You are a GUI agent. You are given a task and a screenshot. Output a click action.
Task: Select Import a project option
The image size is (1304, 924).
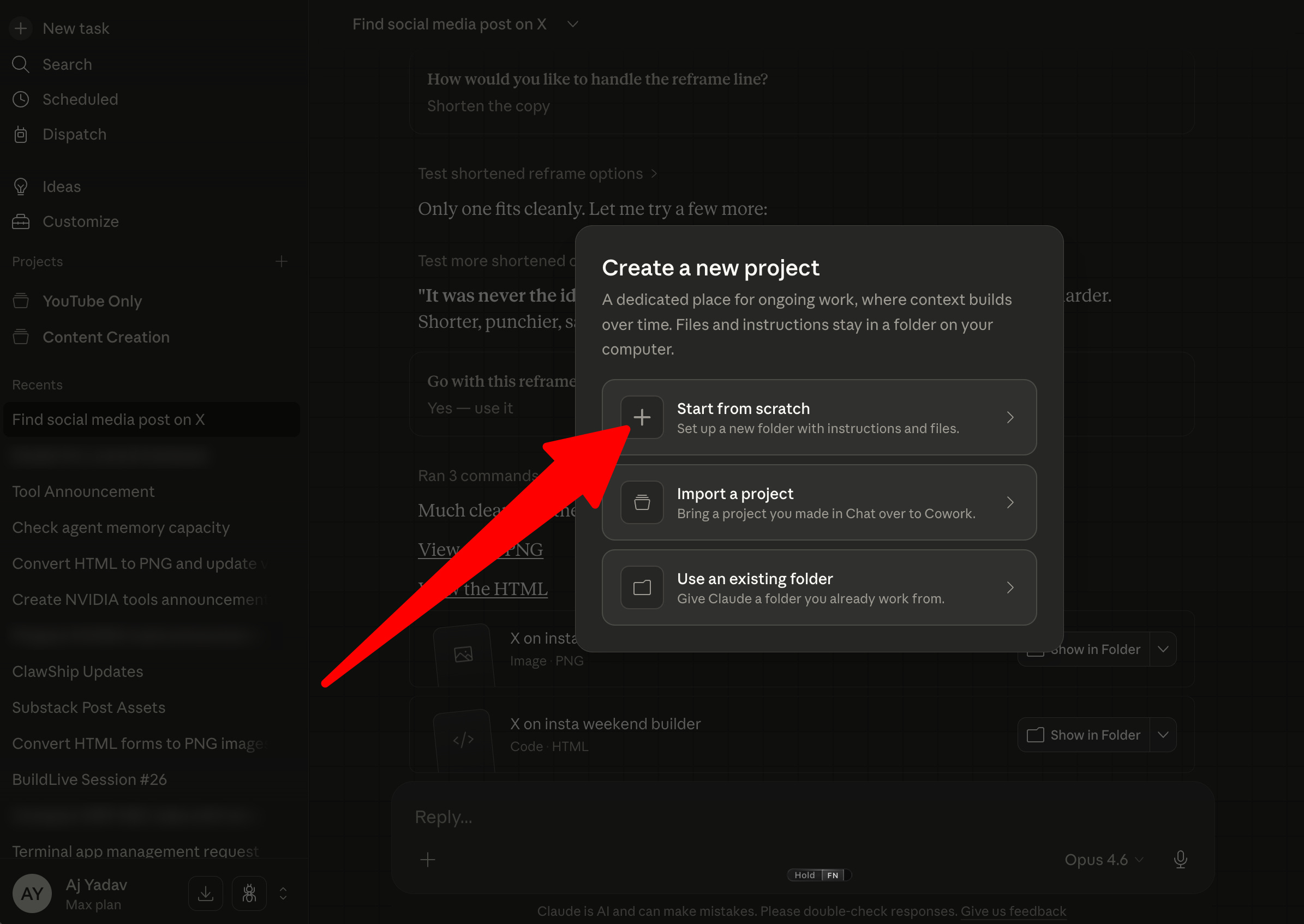pyautogui.click(x=818, y=502)
